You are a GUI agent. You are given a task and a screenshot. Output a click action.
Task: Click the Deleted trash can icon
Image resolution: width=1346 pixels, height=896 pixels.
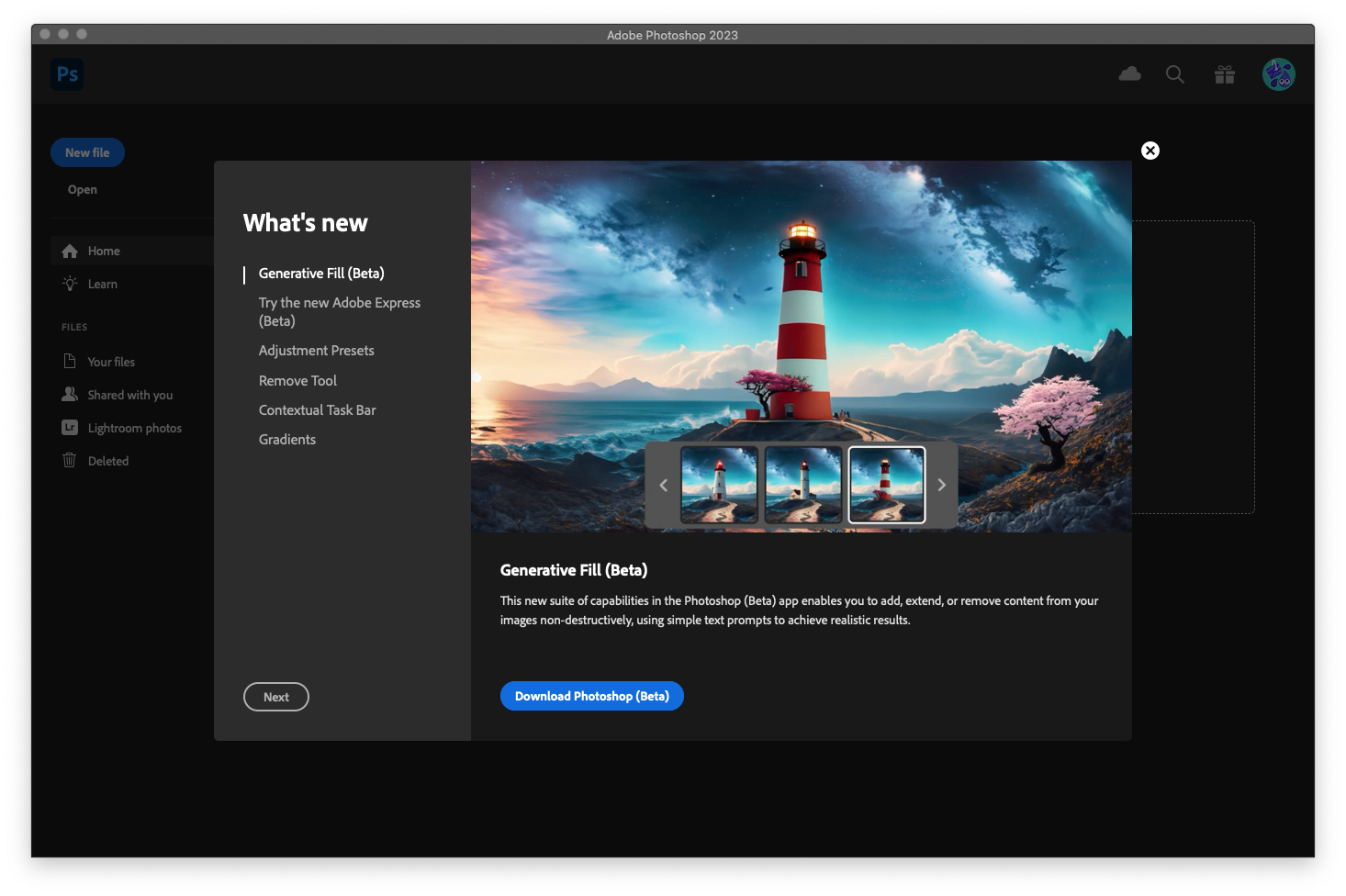tap(70, 460)
